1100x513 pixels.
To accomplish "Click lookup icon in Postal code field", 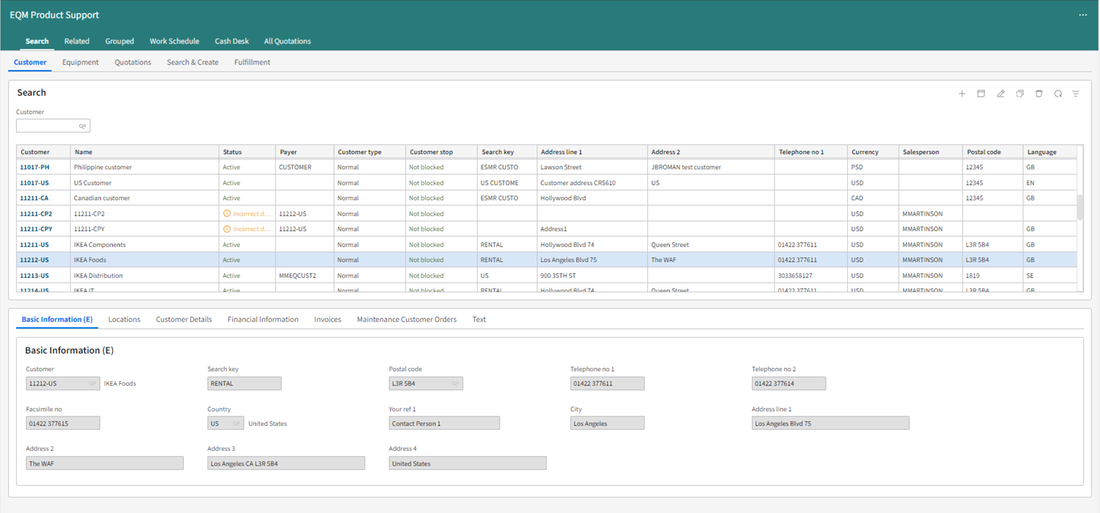I will [455, 384].
